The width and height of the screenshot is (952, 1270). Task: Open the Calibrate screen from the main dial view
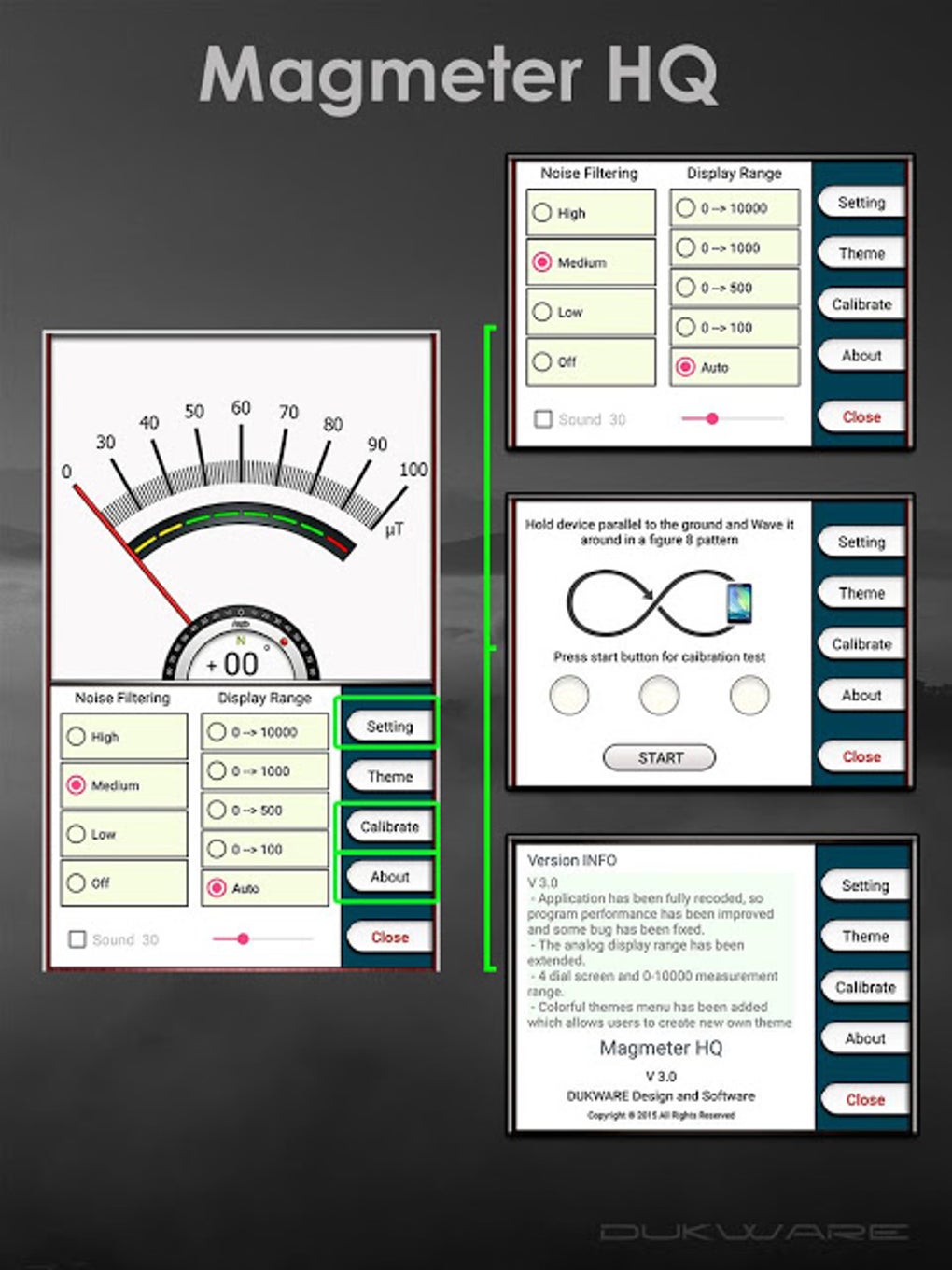tap(388, 825)
